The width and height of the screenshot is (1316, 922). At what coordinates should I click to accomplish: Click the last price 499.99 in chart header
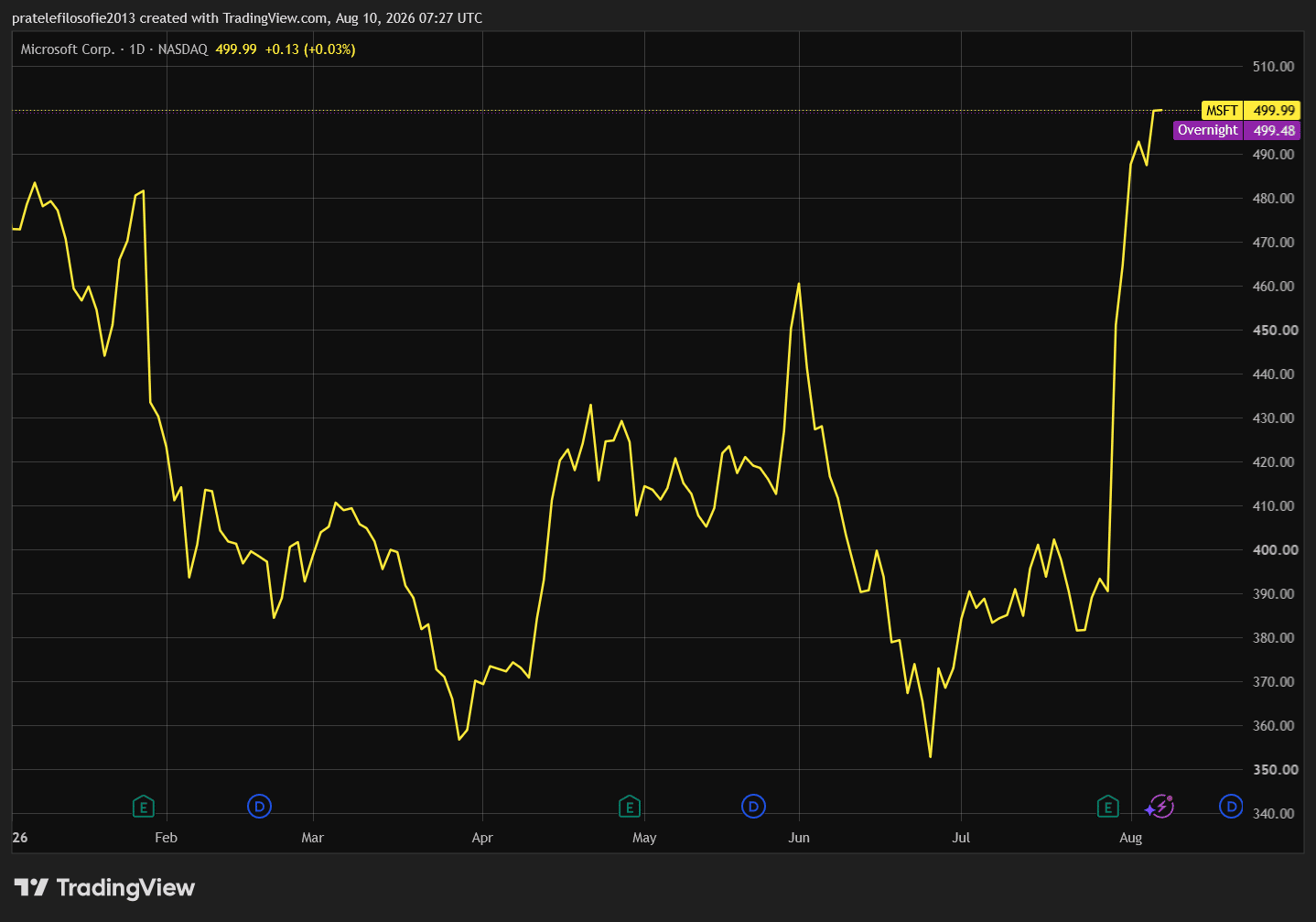tap(236, 49)
